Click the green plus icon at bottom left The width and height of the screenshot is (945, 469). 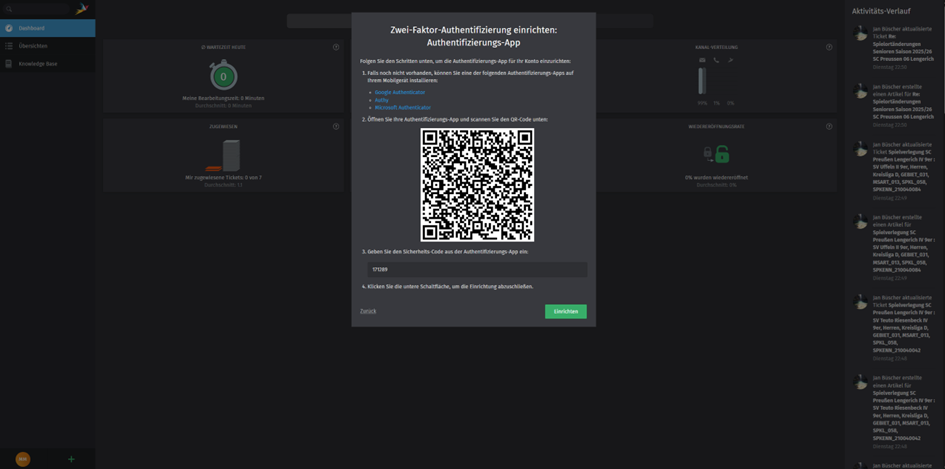point(71,459)
